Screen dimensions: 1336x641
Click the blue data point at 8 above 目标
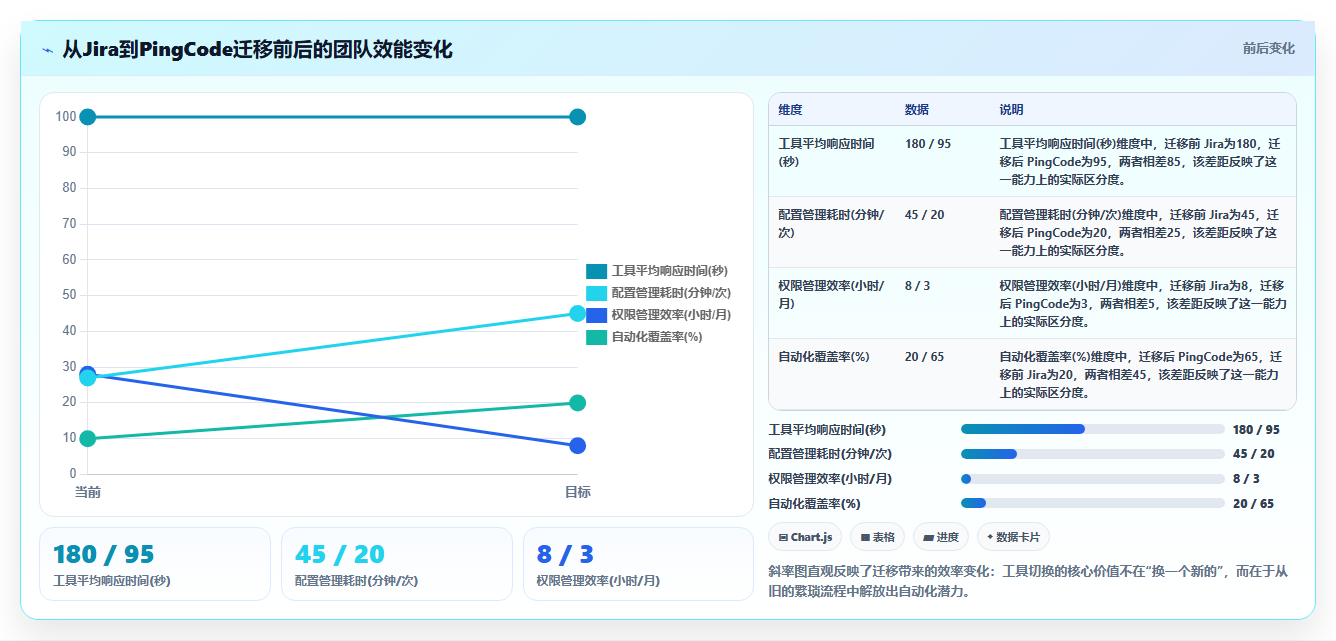pyautogui.click(x=577, y=446)
